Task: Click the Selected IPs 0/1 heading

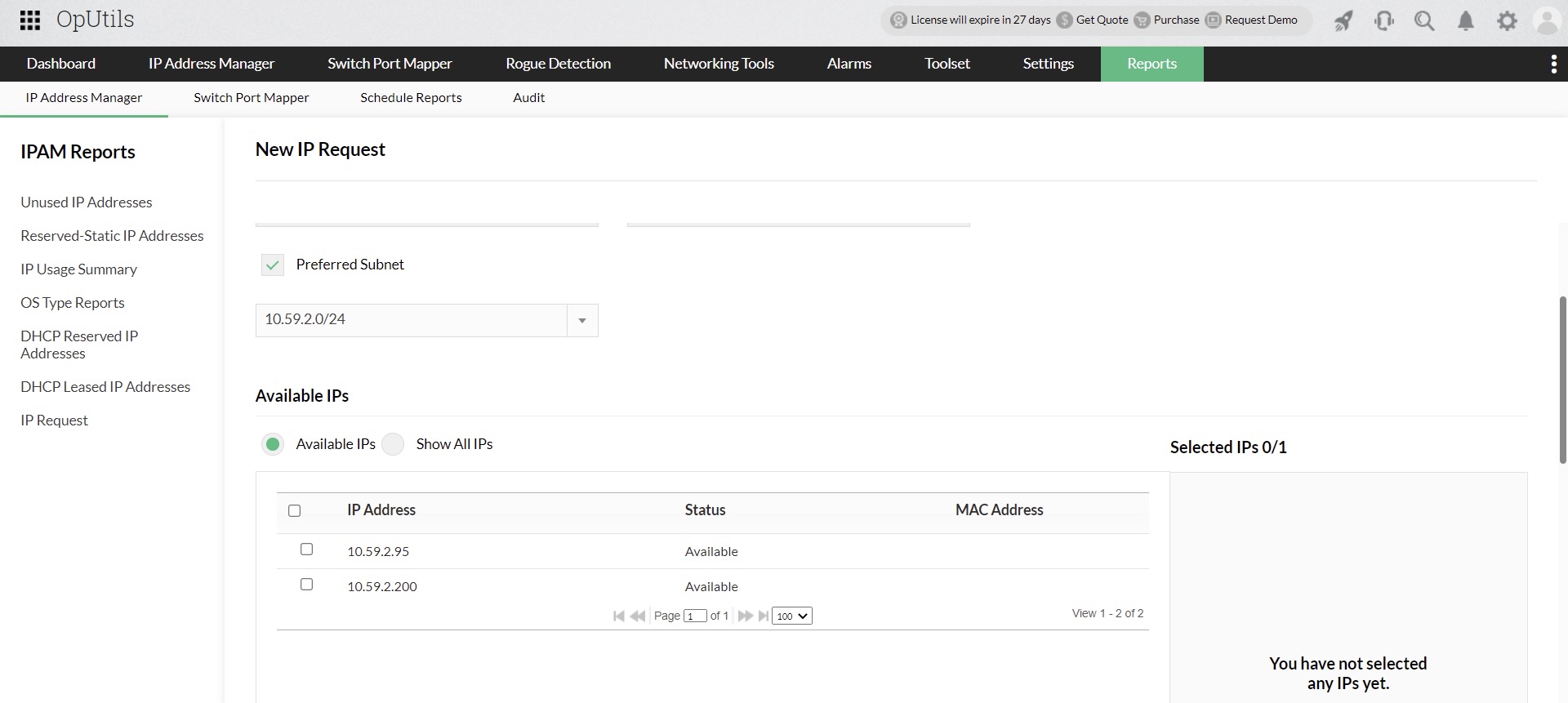Action: point(1228,447)
